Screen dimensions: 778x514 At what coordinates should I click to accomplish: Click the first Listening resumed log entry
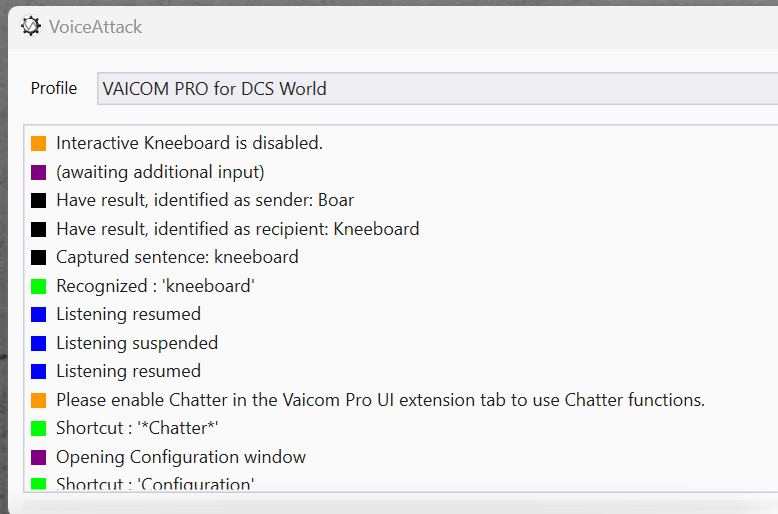[129, 314]
